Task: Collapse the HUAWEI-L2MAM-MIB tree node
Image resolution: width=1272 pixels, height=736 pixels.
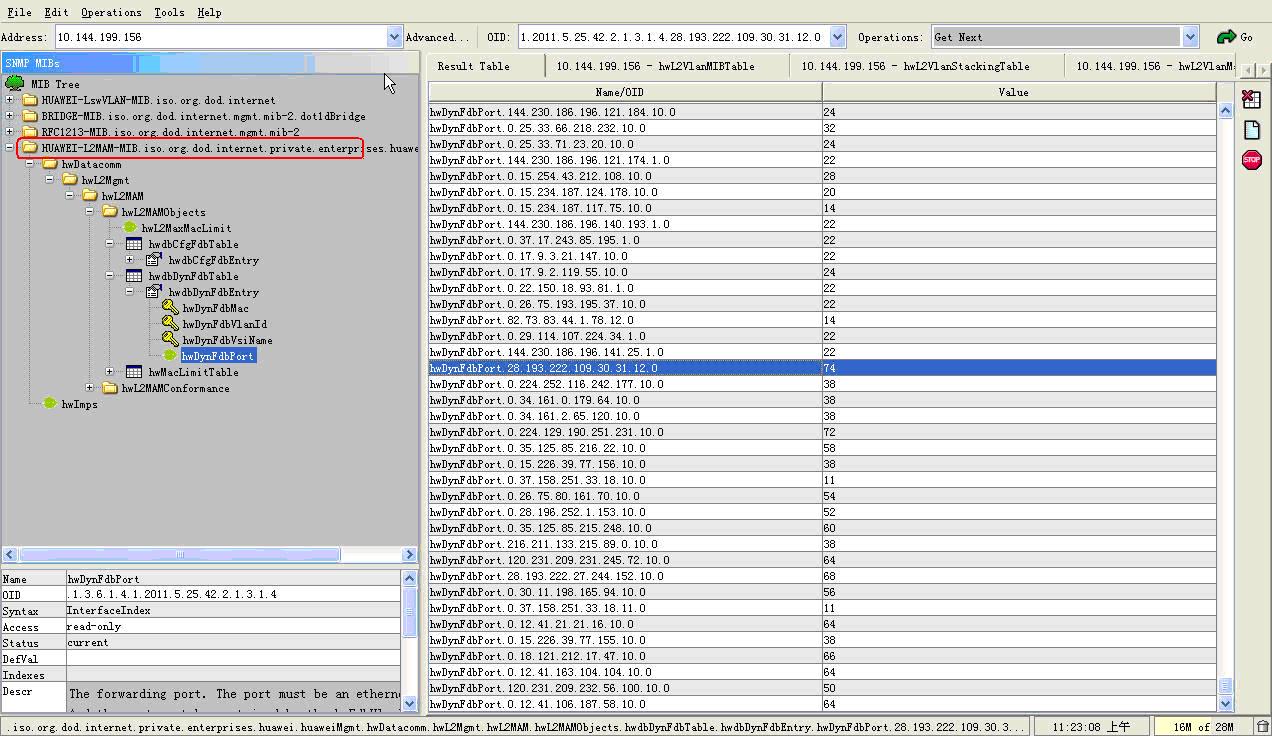Action: tap(10, 148)
